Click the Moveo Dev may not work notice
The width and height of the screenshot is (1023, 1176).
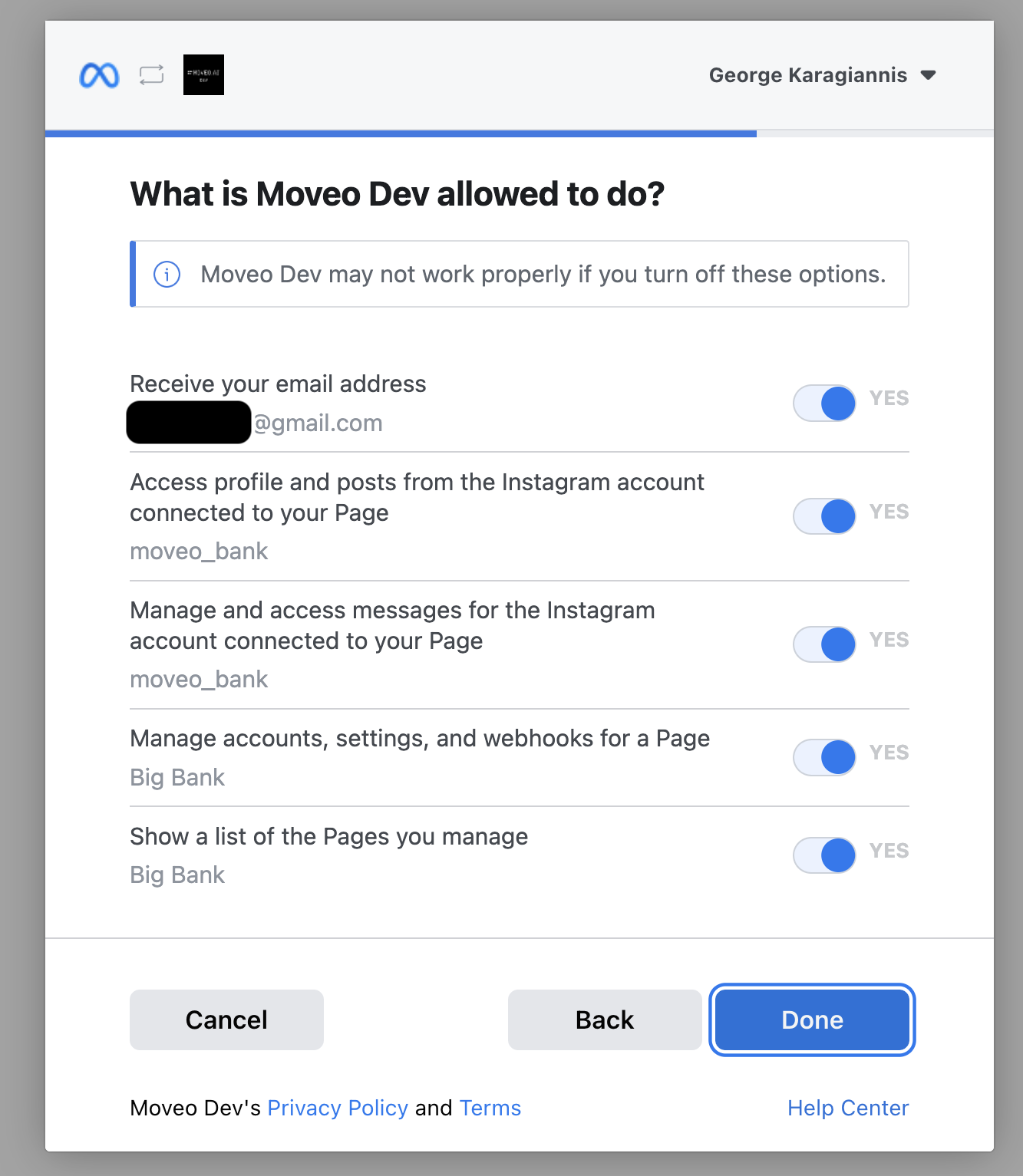[x=543, y=274]
